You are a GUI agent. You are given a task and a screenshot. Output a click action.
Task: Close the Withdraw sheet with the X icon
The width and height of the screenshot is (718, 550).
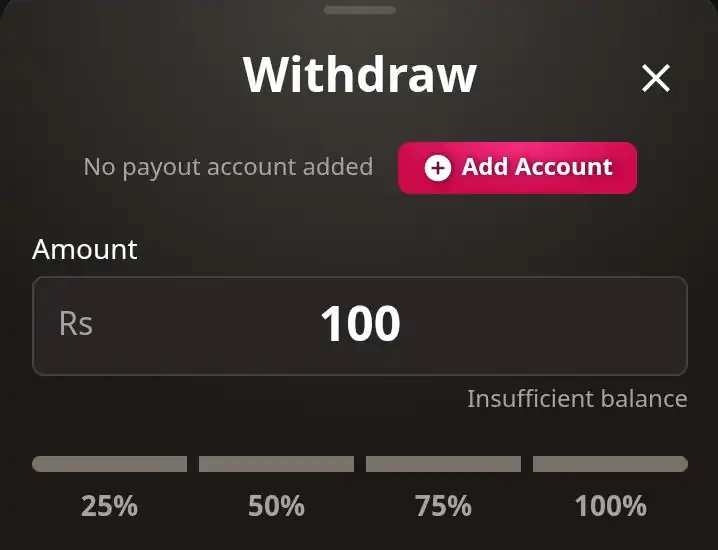(x=656, y=78)
